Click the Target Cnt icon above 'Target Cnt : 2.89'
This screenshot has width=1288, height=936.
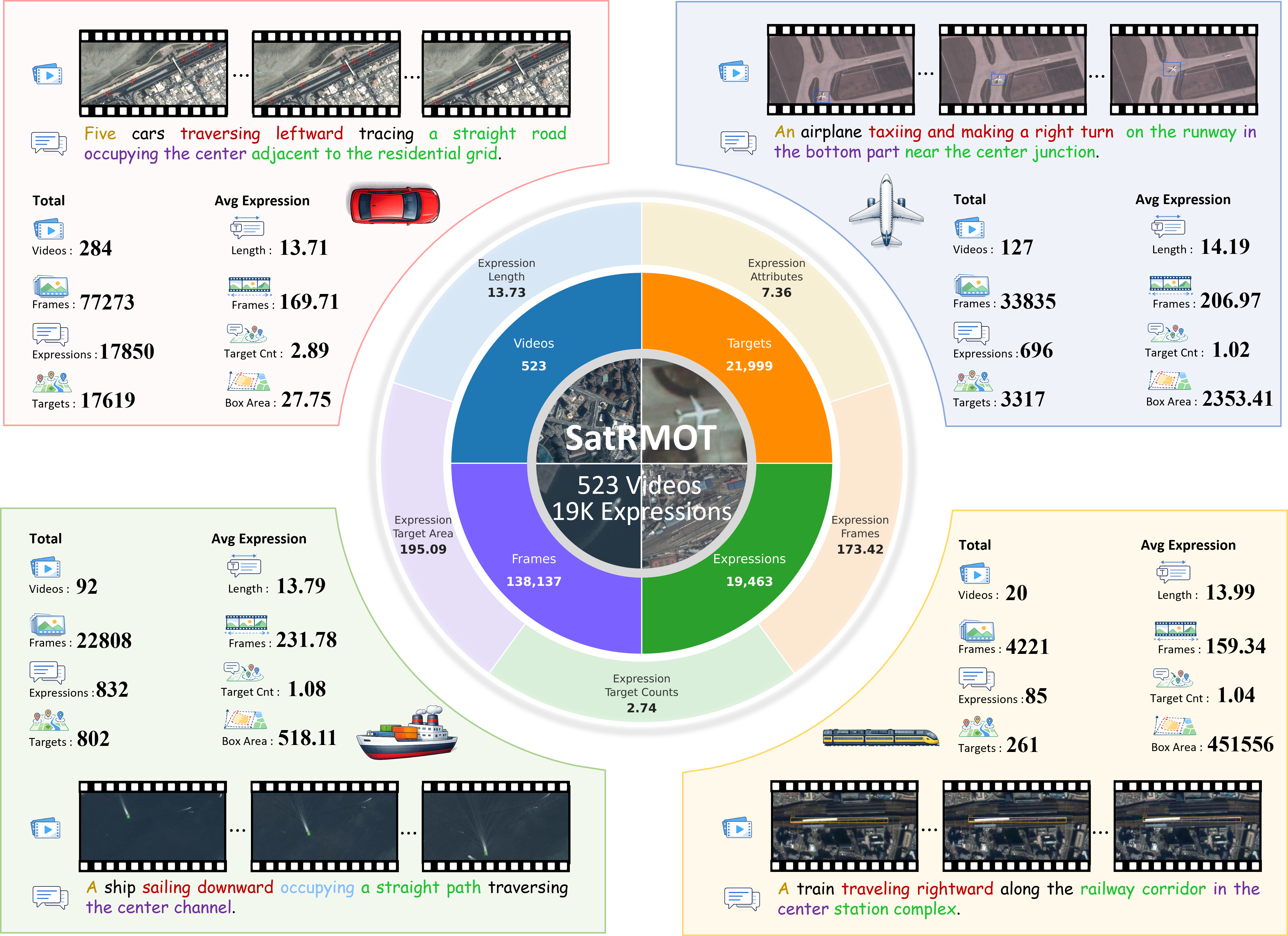pyautogui.click(x=247, y=334)
